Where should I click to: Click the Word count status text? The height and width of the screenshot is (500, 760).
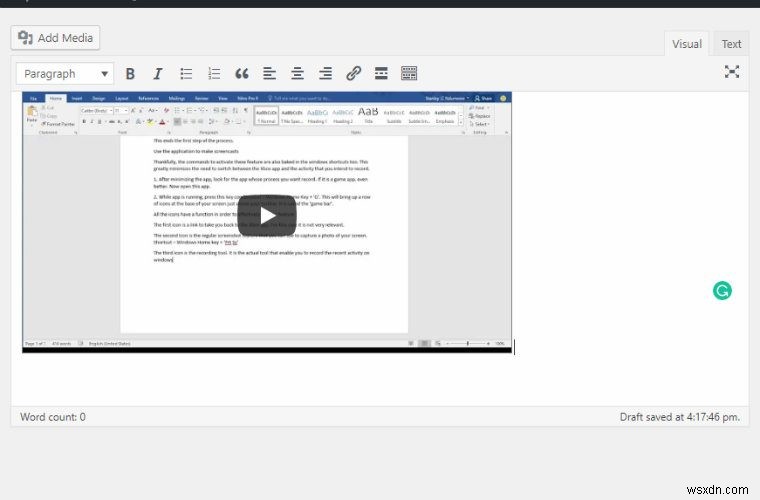point(53,417)
